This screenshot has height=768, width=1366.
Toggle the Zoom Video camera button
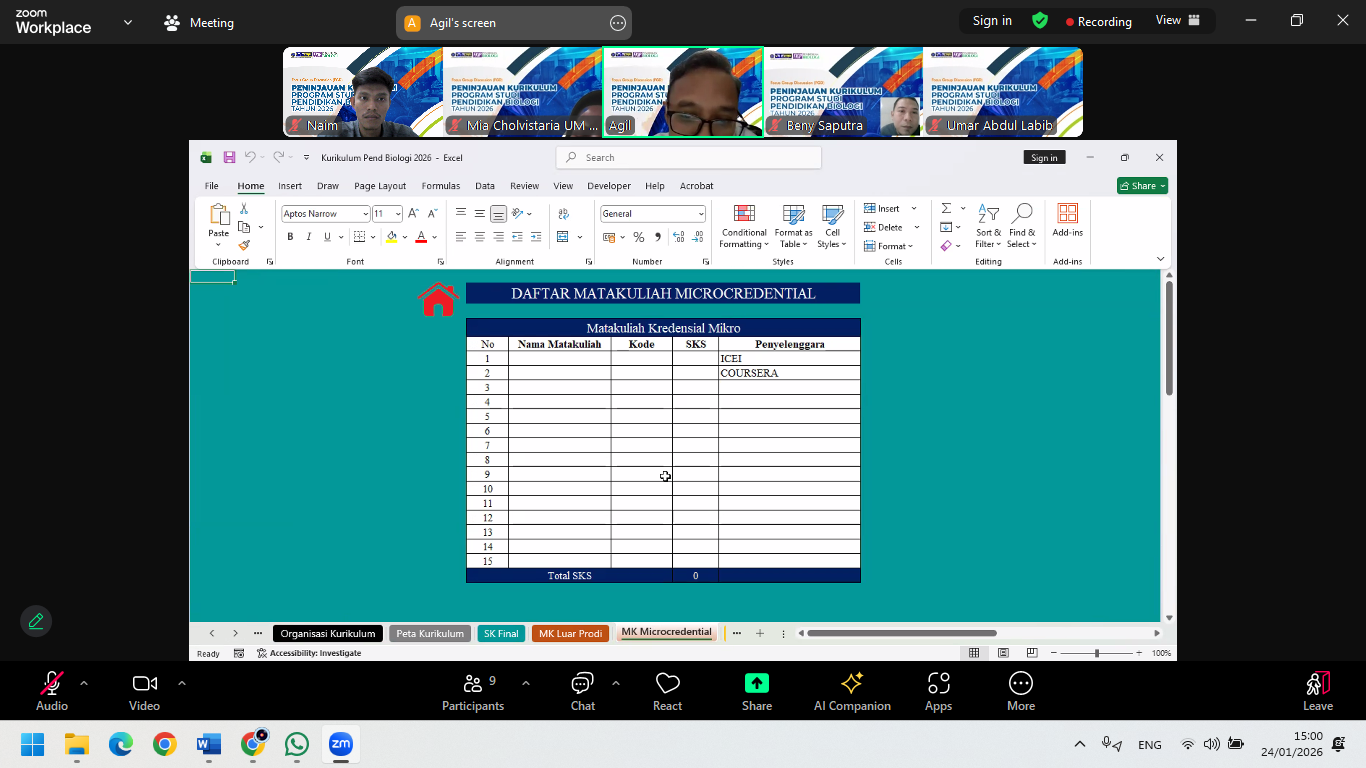[145, 684]
